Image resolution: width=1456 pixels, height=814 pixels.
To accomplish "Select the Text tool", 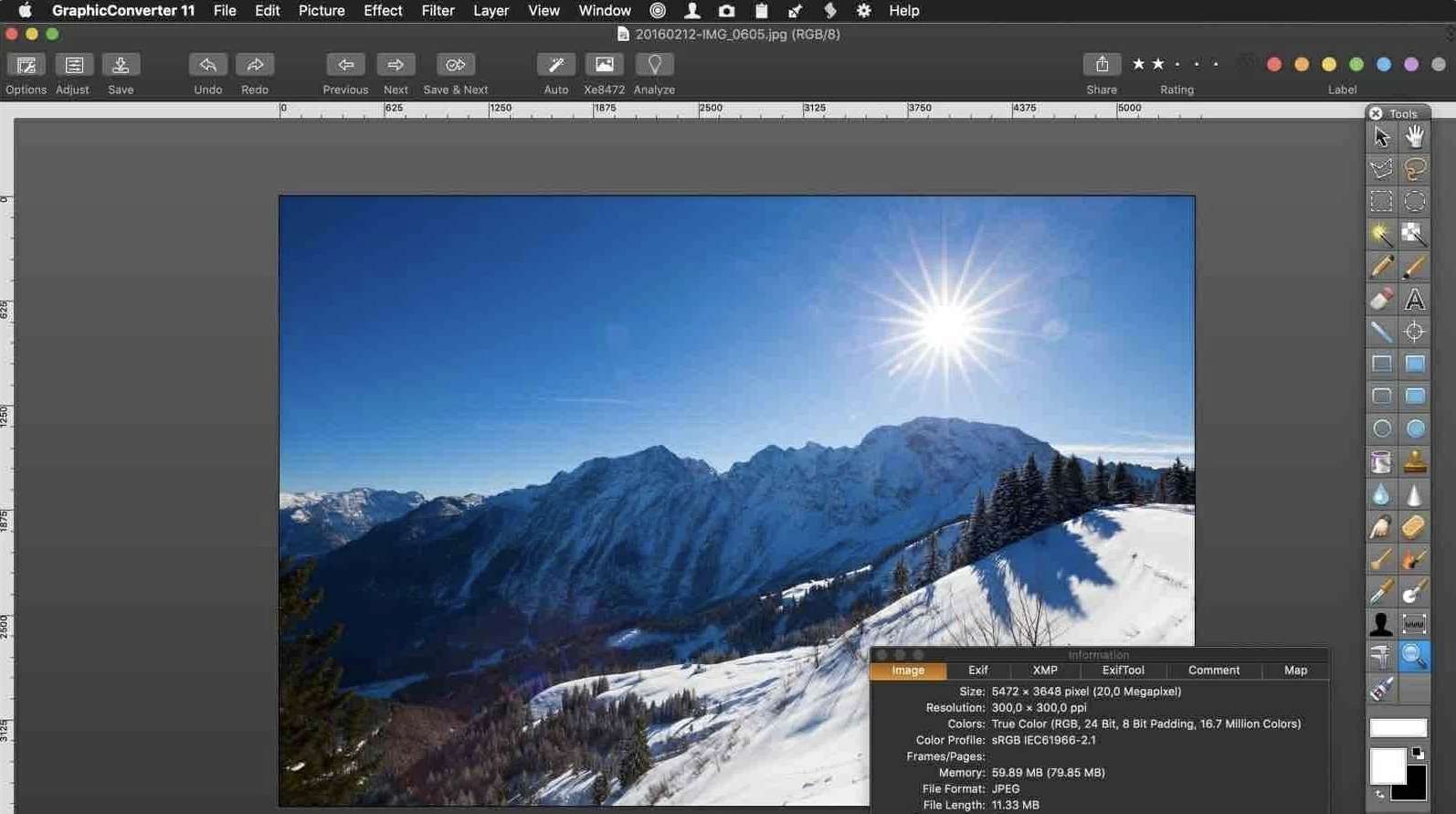I will point(1414,299).
